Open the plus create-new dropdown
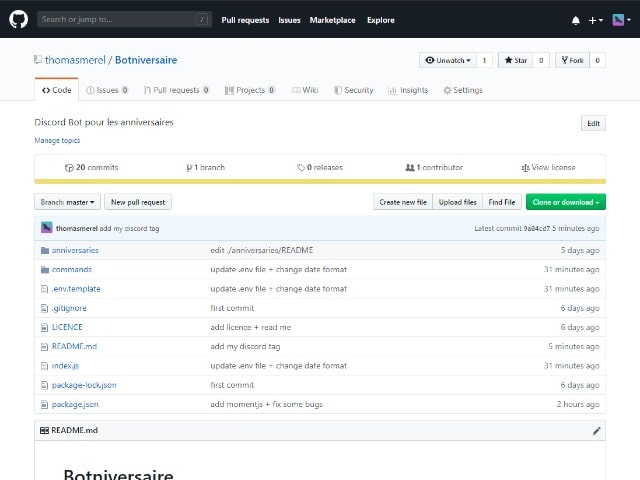This screenshot has height=480, width=640. click(x=596, y=20)
